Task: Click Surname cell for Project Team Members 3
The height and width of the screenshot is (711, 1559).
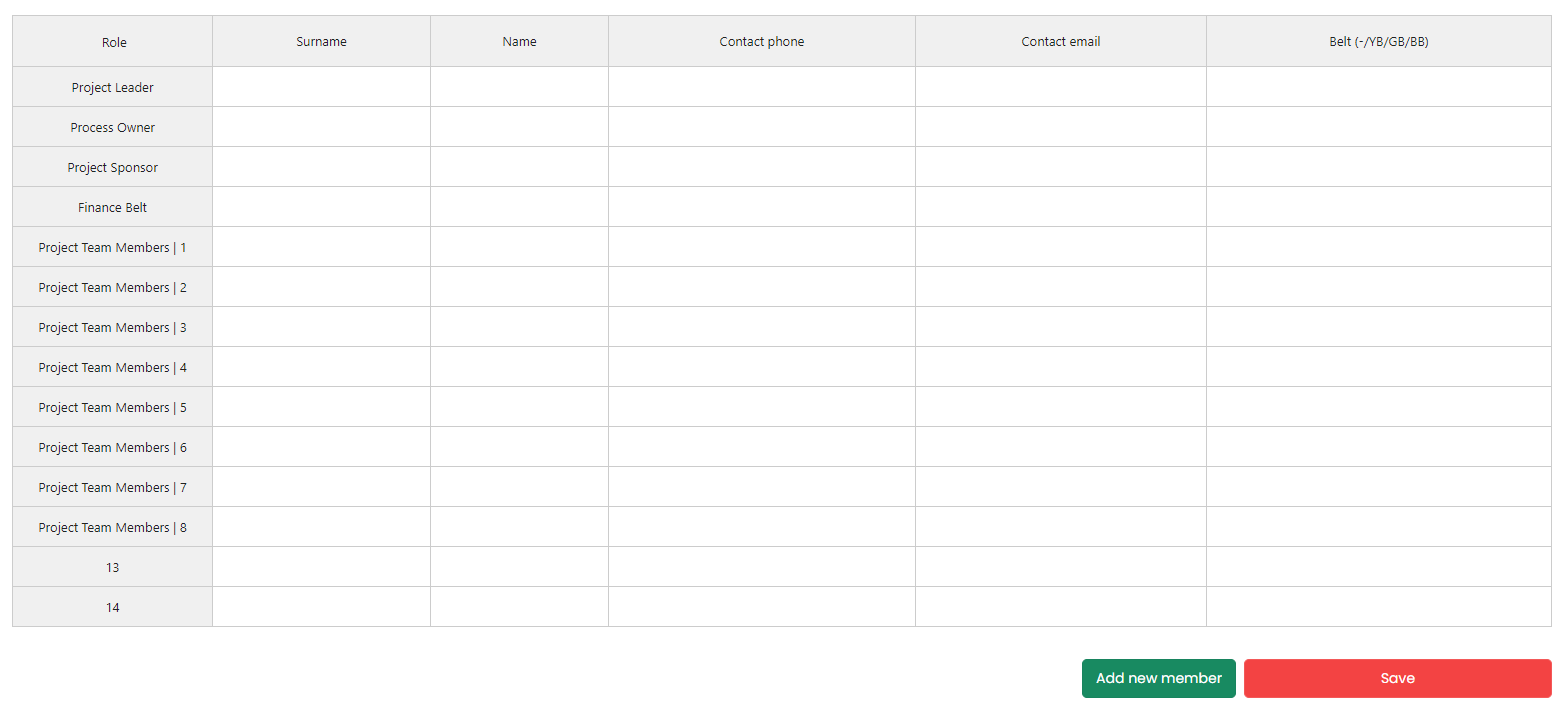Action: pyautogui.click(x=321, y=327)
